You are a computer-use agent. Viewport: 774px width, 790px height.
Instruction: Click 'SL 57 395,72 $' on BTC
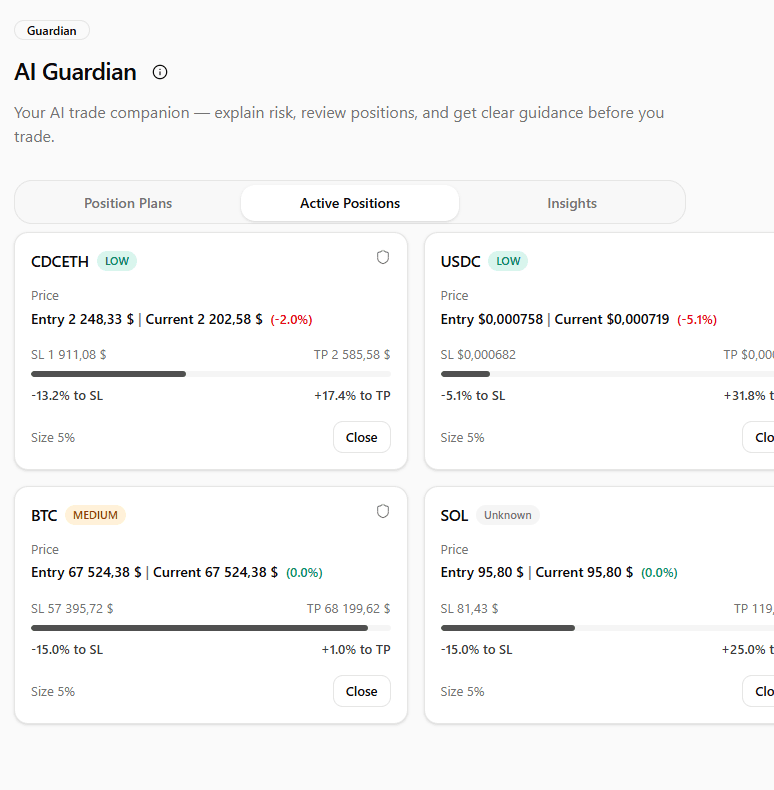point(72,609)
